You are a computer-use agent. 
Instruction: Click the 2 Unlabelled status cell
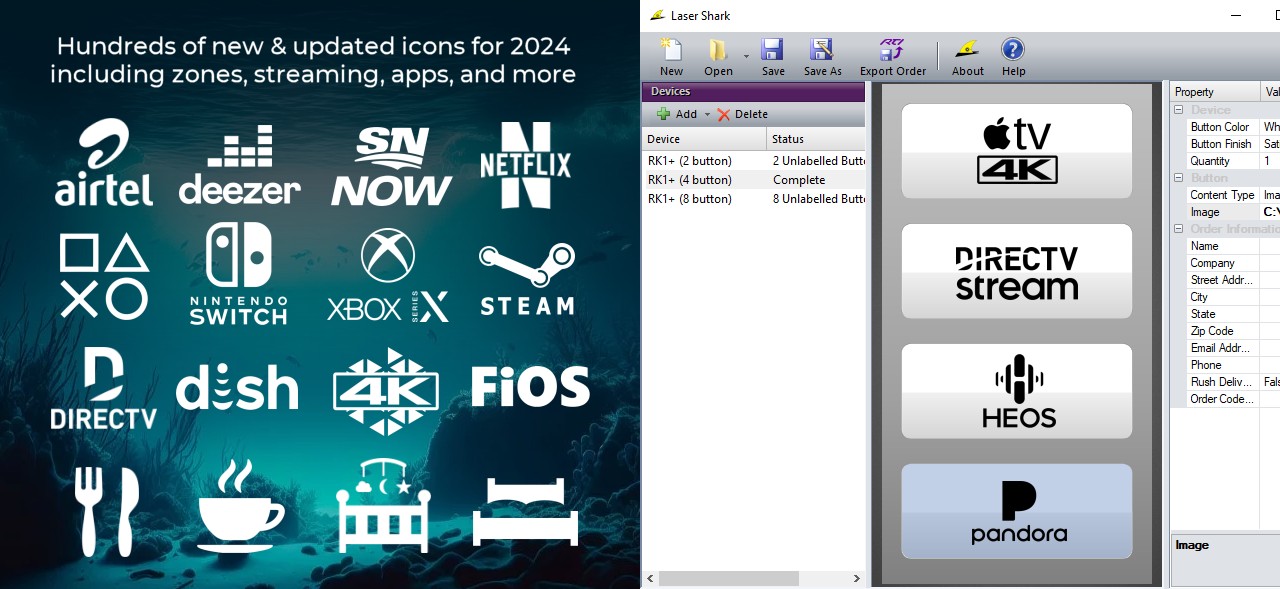coord(818,161)
